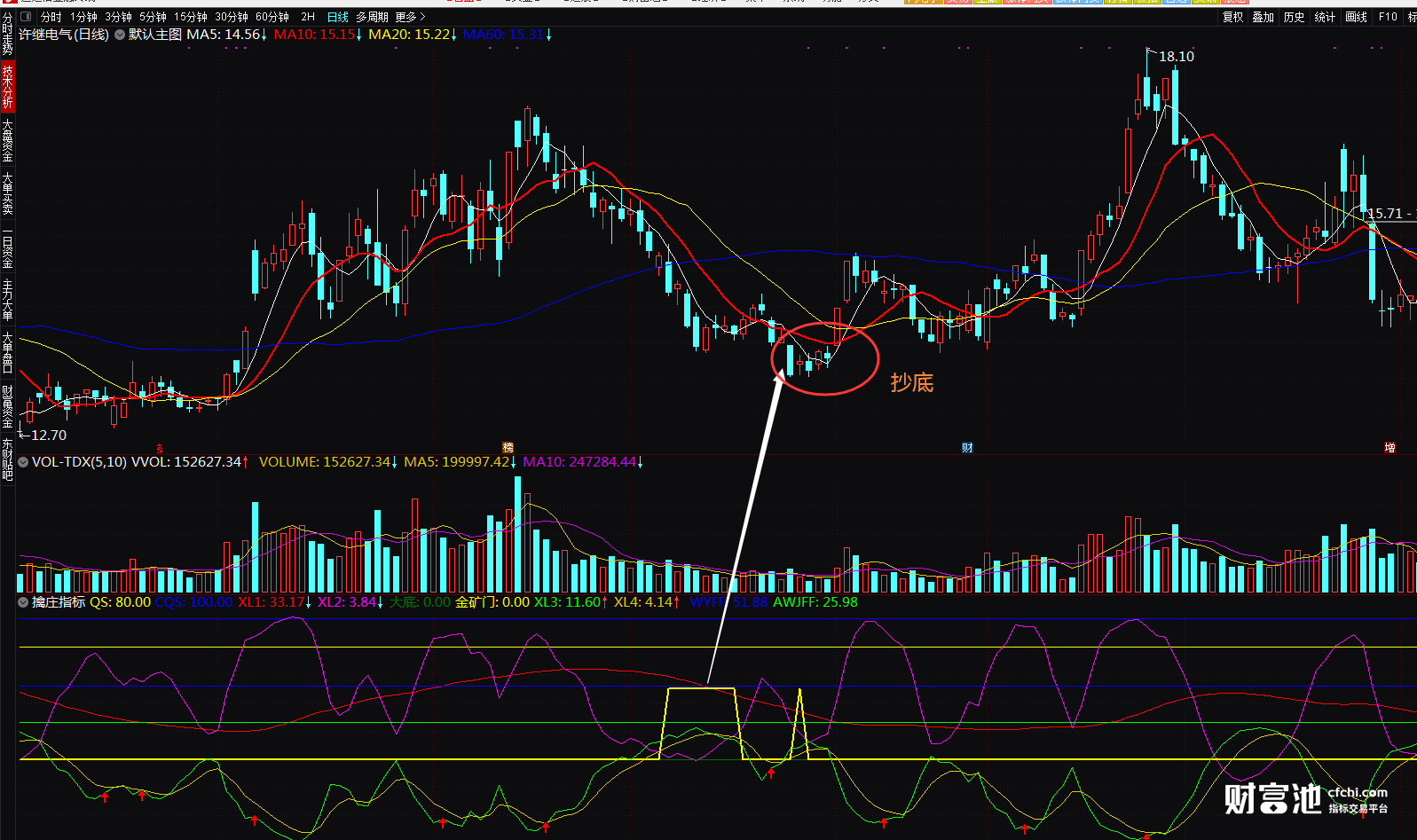
Task: Select the 15分钟 period
Action: tap(191, 17)
